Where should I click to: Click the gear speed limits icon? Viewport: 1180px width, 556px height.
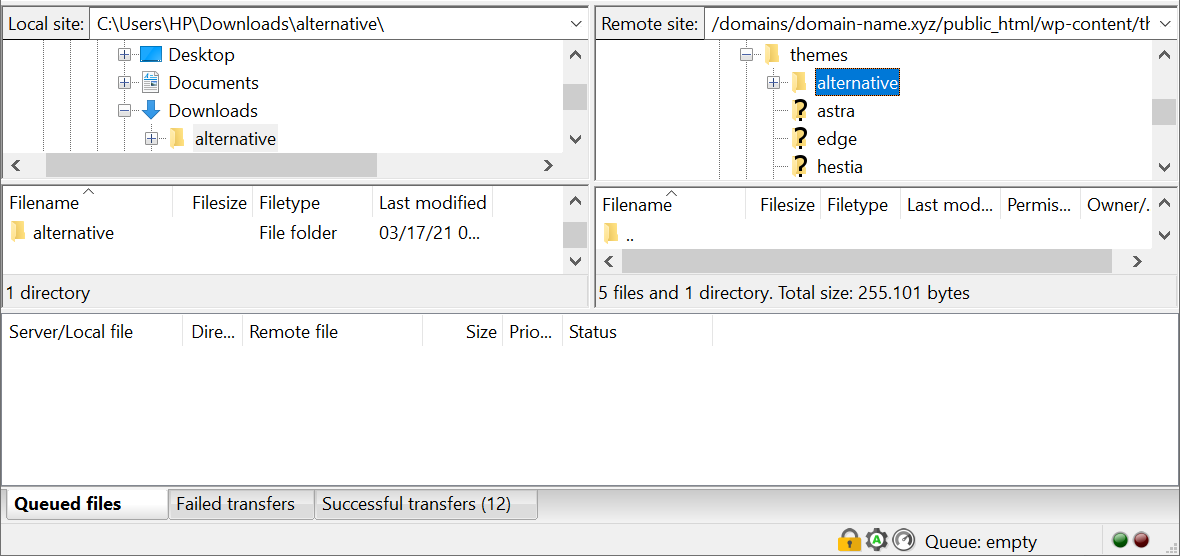coord(877,540)
